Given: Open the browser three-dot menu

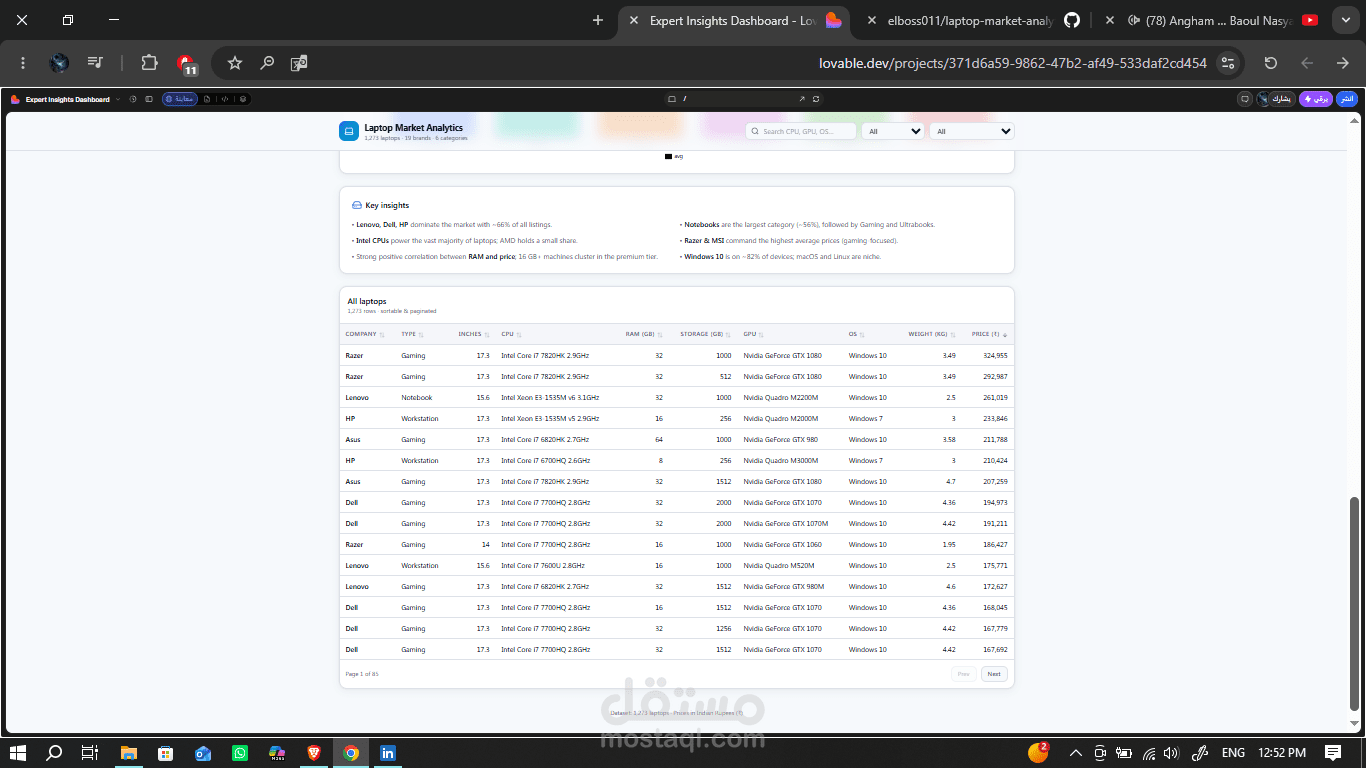Looking at the screenshot, I should tap(23, 63).
